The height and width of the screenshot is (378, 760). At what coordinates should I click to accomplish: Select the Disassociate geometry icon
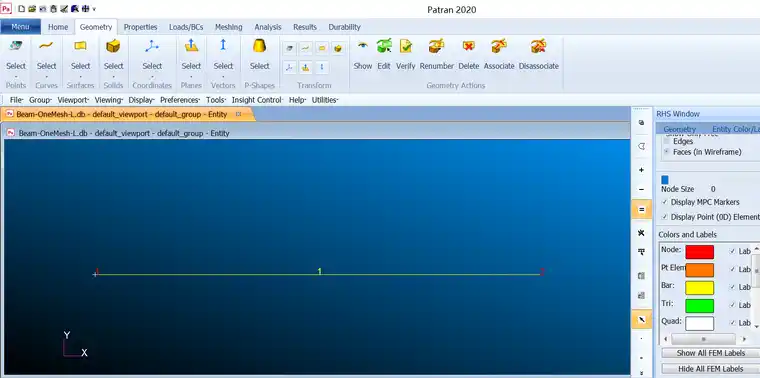(538, 46)
